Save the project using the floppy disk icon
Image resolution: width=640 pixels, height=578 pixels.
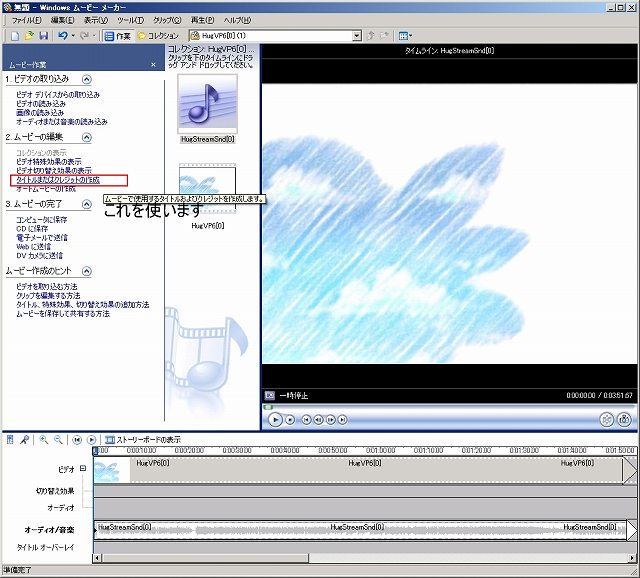[x=43, y=36]
